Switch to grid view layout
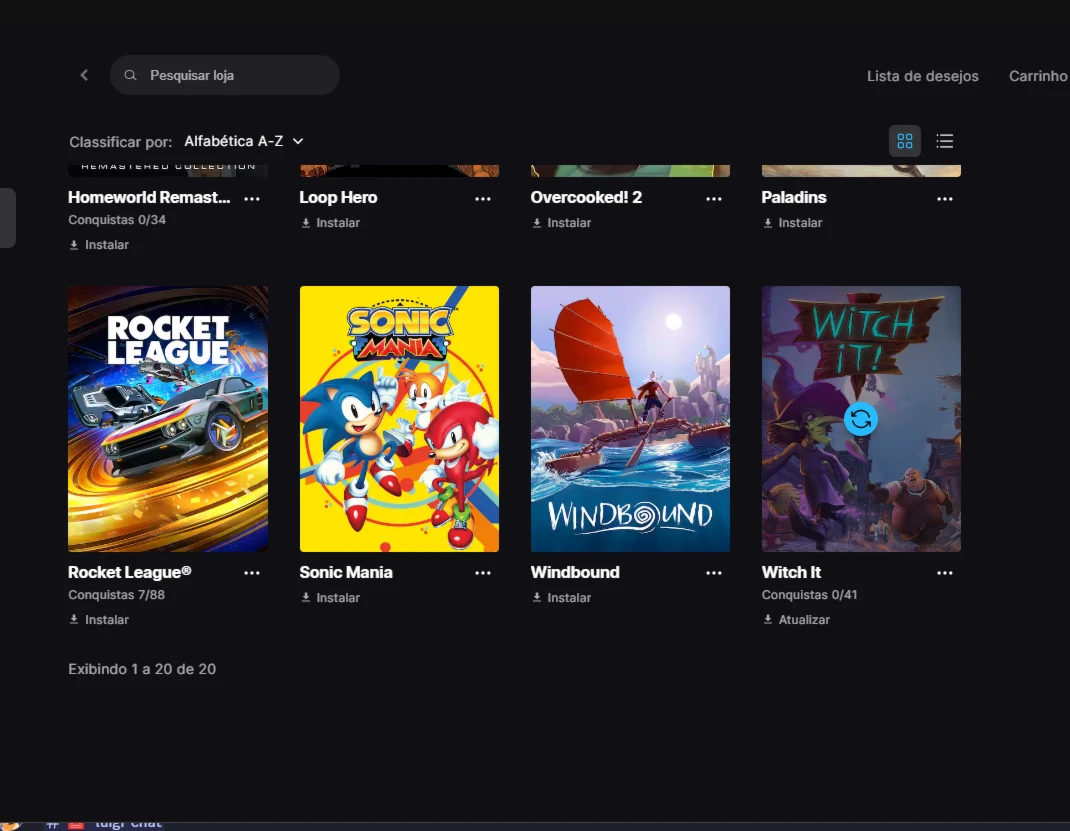This screenshot has height=831, width=1070. click(x=905, y=141)
